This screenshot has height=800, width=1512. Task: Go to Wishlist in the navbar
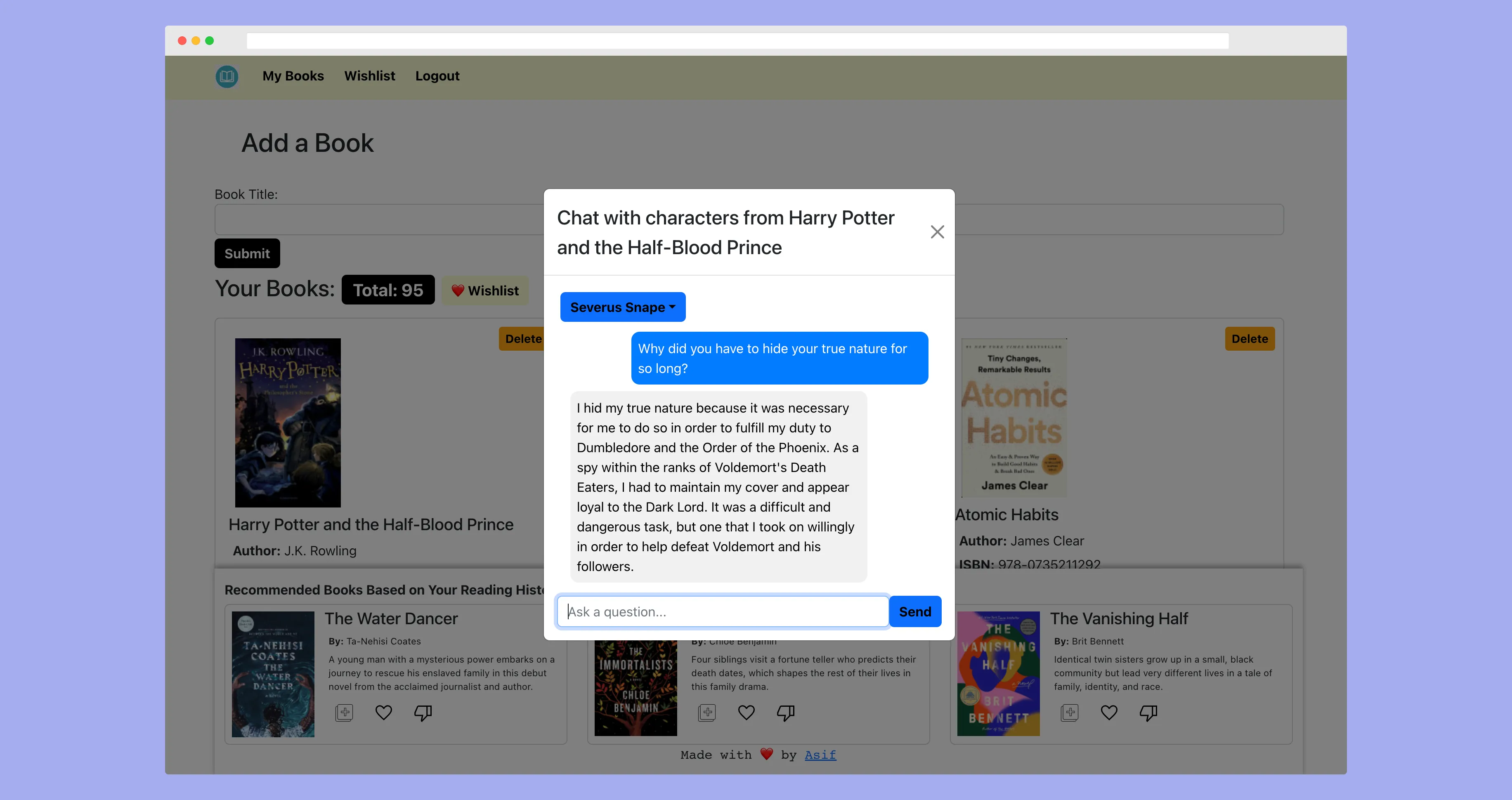(x=369, y=76)
